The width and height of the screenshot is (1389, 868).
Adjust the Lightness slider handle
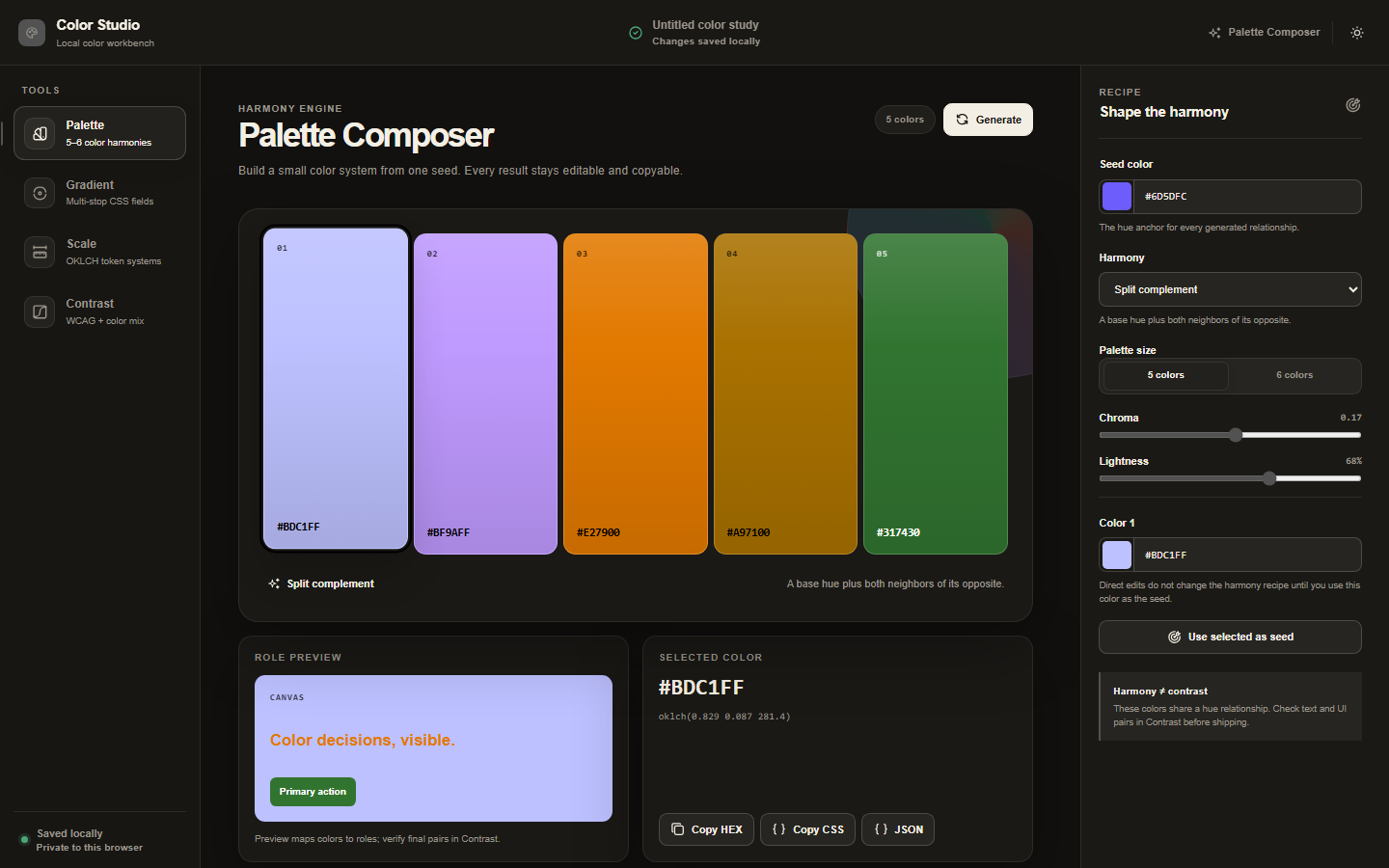click(1269, 478)
